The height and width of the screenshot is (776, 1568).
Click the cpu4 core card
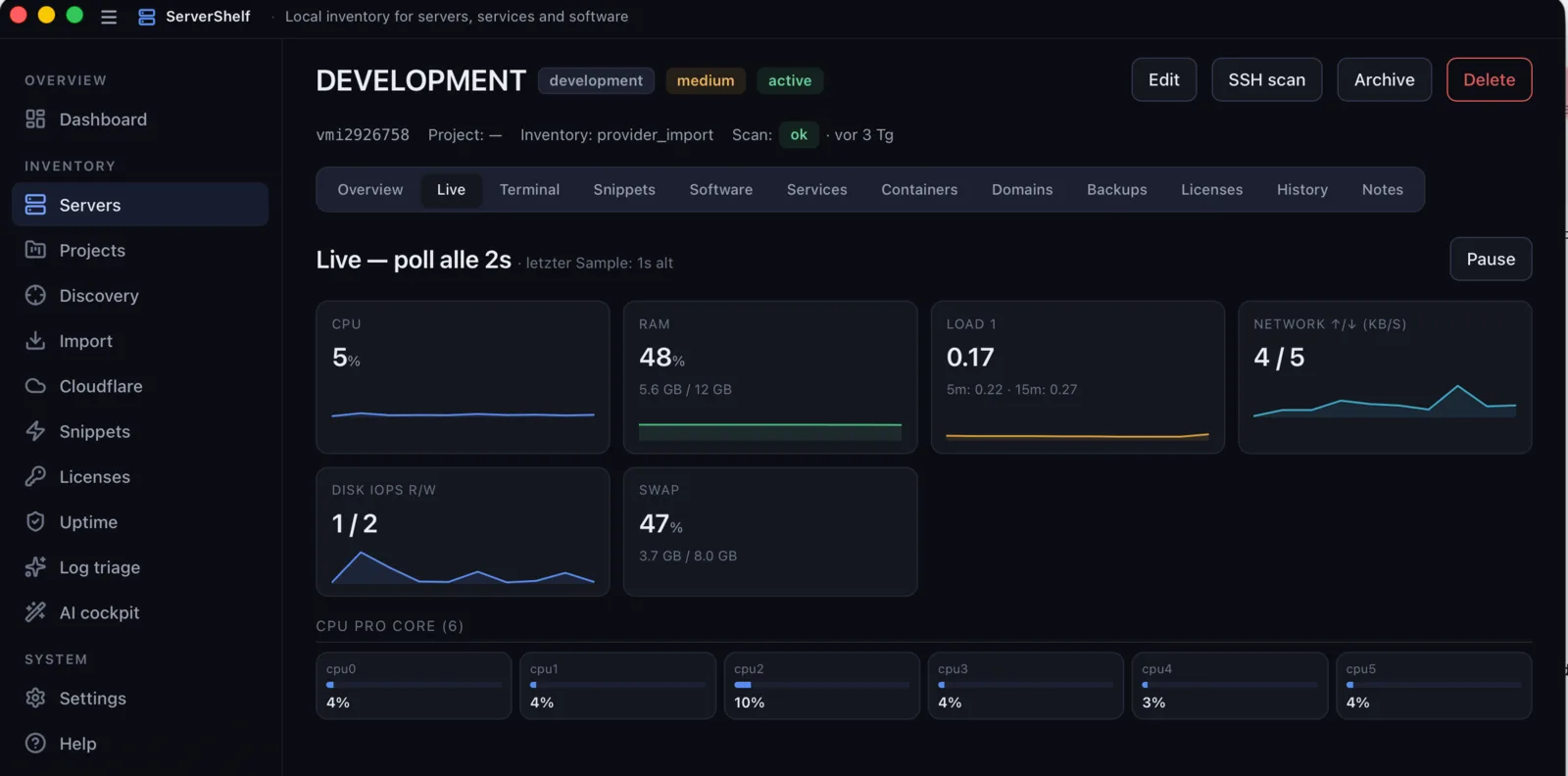[x=1230, y=686]
